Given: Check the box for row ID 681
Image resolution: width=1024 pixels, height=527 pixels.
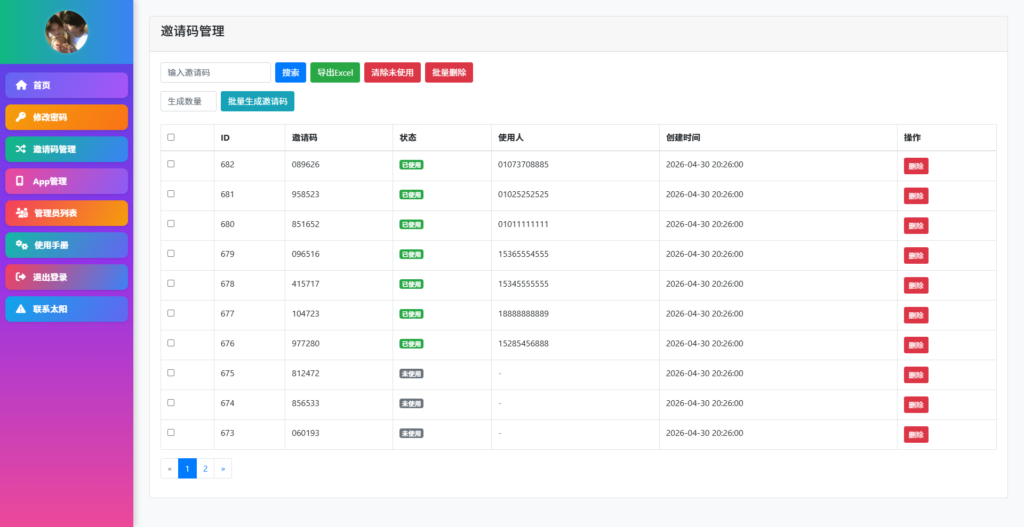Looking at the screenshot, I should click(x=171, y=194).
